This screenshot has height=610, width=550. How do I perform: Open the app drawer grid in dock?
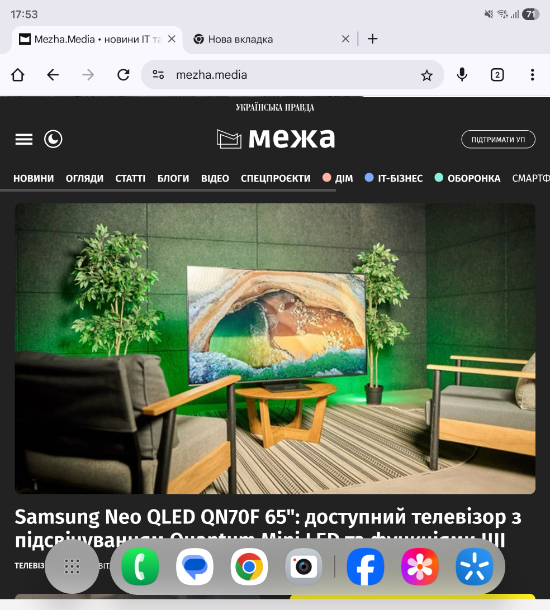tap(72, 566)
